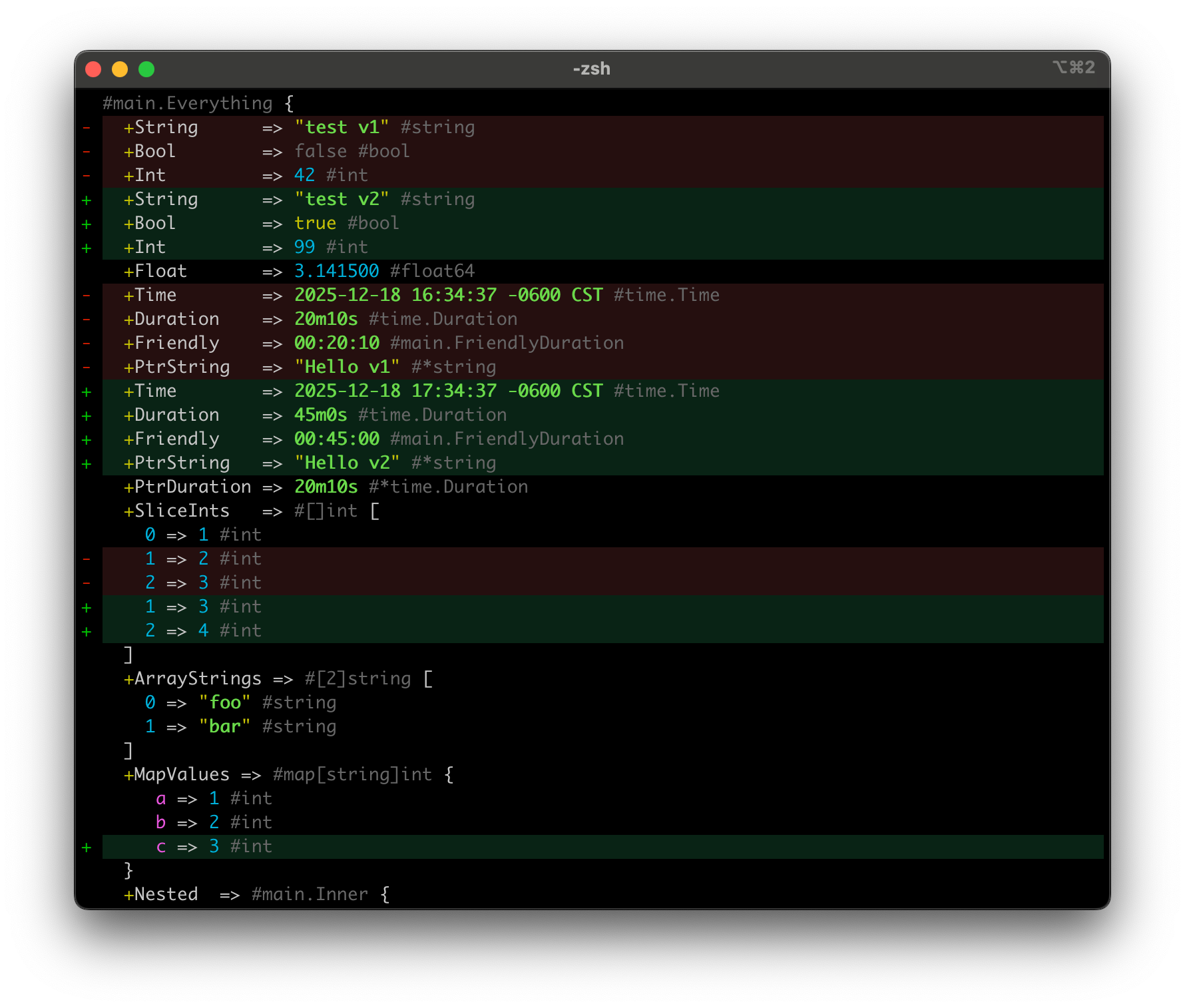Viewport: 1185px width, 1008px height.
Task: Click the "+" icon beside ArrayStrings
Action: [128, 678]
